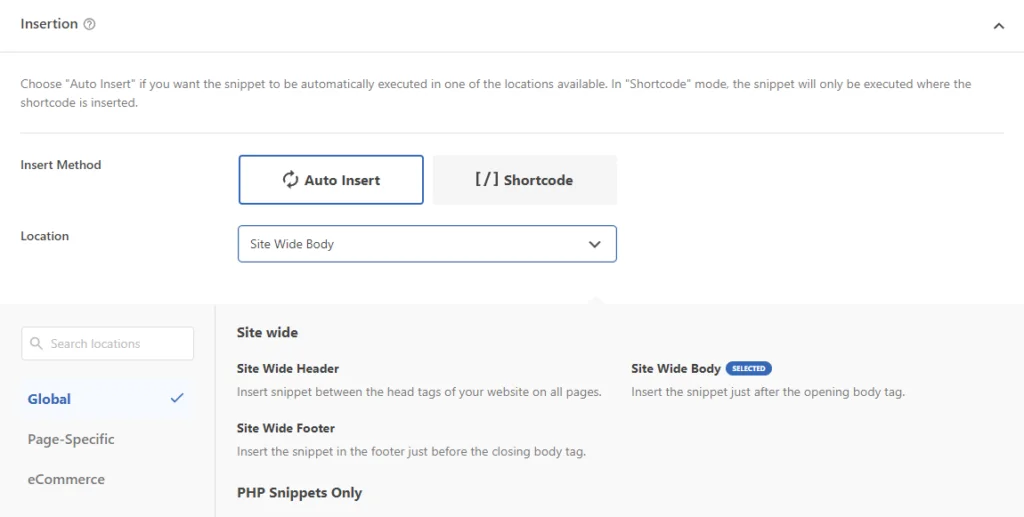Image resolution: width=1024 pixels, height=517 pixels.
Task: Open the Page-Specific locations category
Action: (x=71, y=439)
